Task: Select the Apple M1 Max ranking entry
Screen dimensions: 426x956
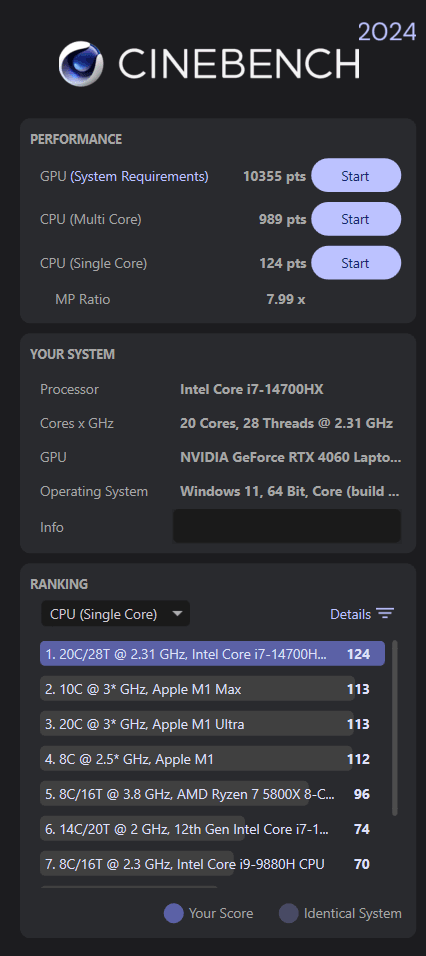Action: [x=207, y=690]
